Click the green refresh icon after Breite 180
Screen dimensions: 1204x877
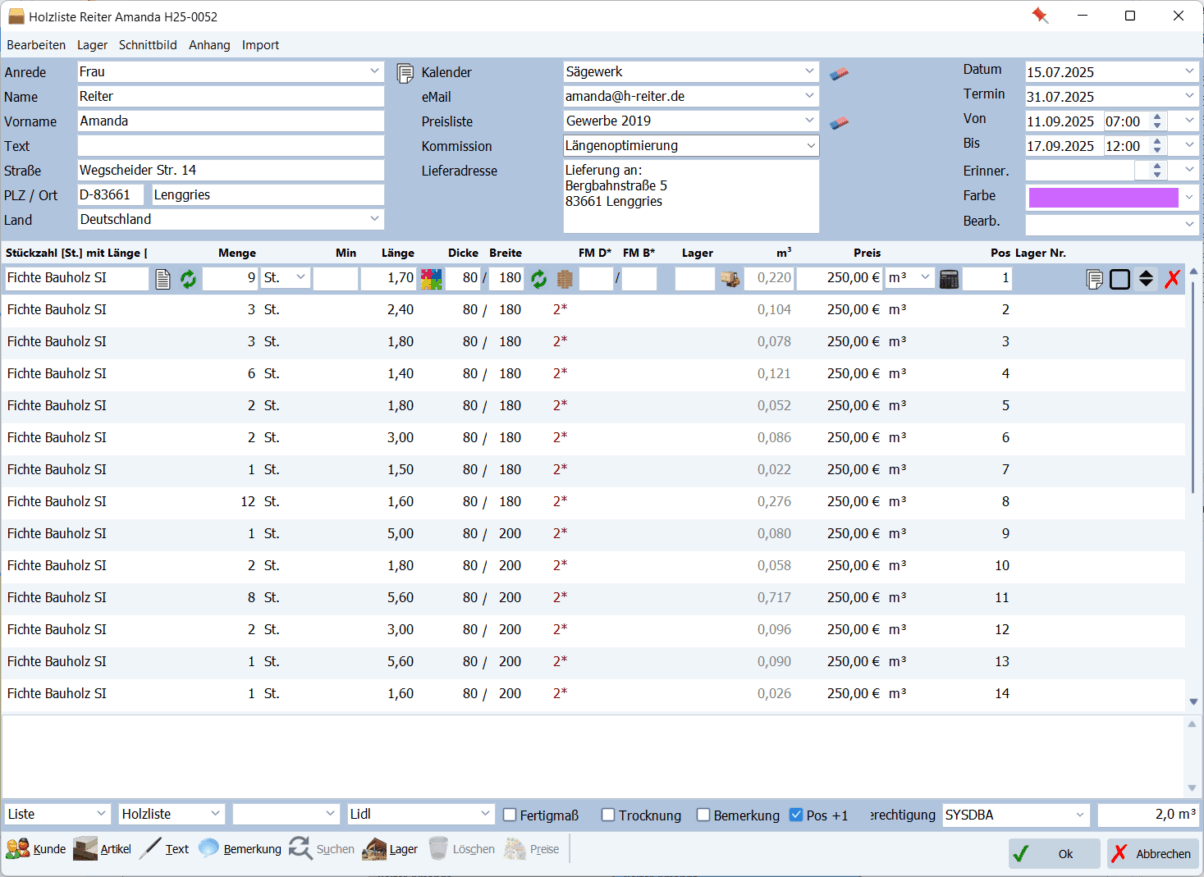point(539,279)
